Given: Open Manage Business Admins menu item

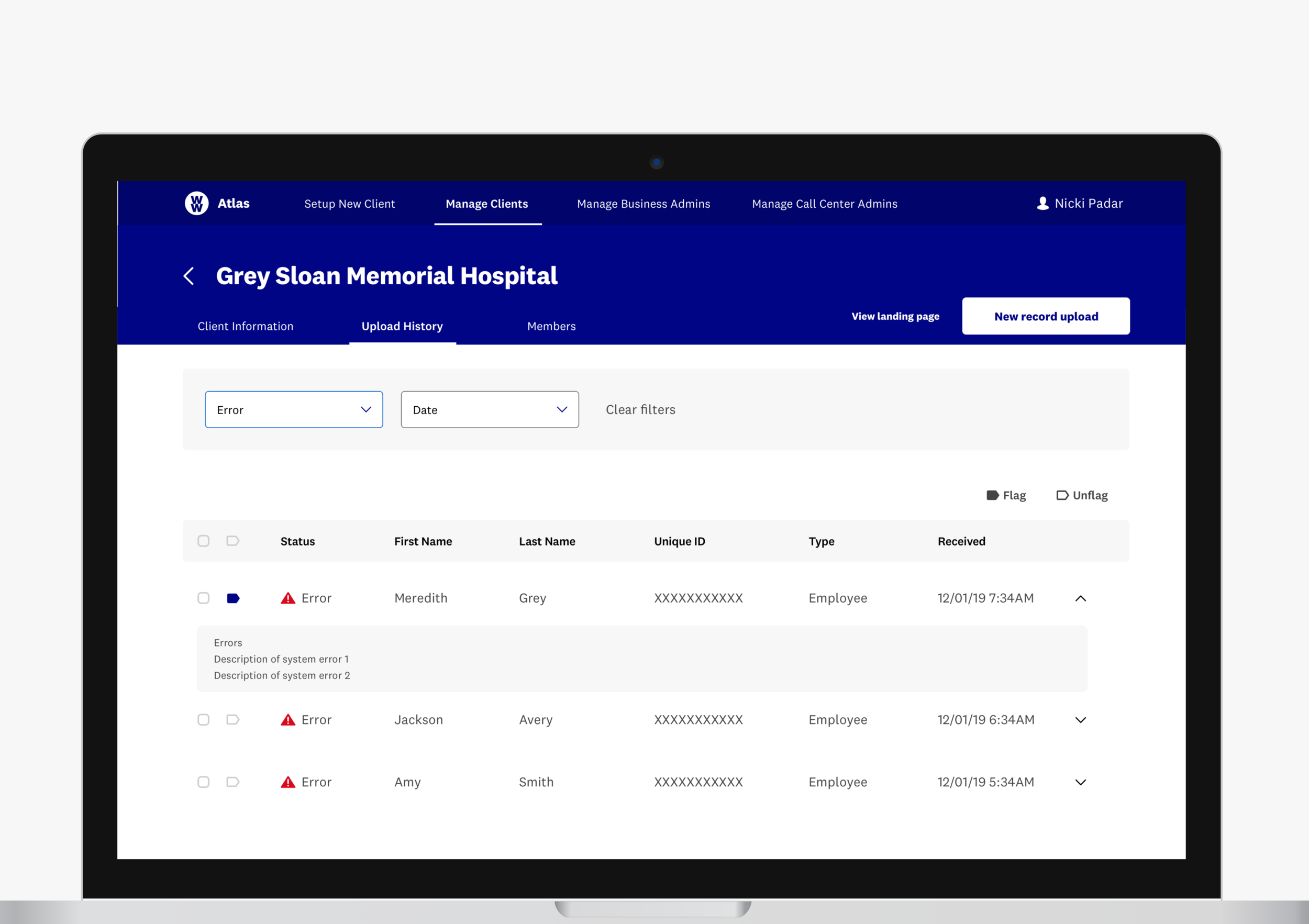Looking at the screenshot, I should coord(643,204).
